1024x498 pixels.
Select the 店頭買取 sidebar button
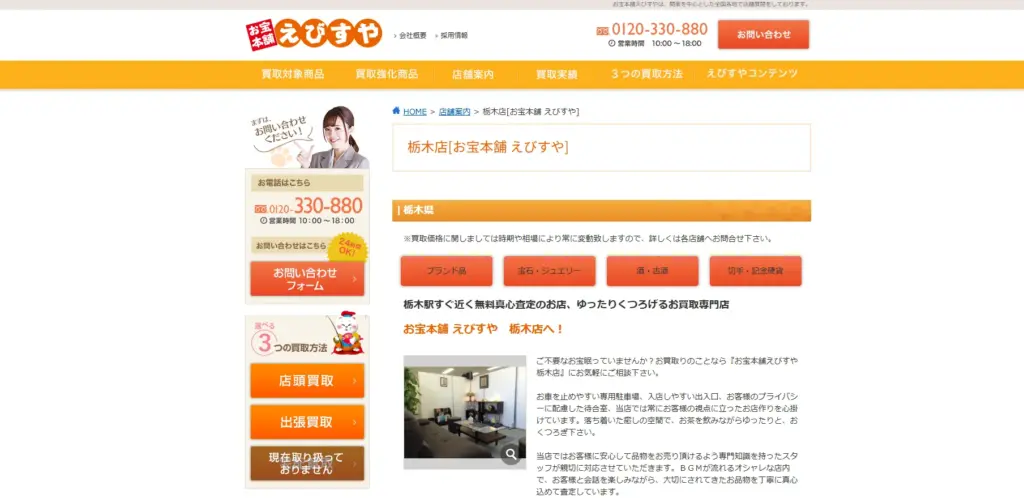point(307,381)
